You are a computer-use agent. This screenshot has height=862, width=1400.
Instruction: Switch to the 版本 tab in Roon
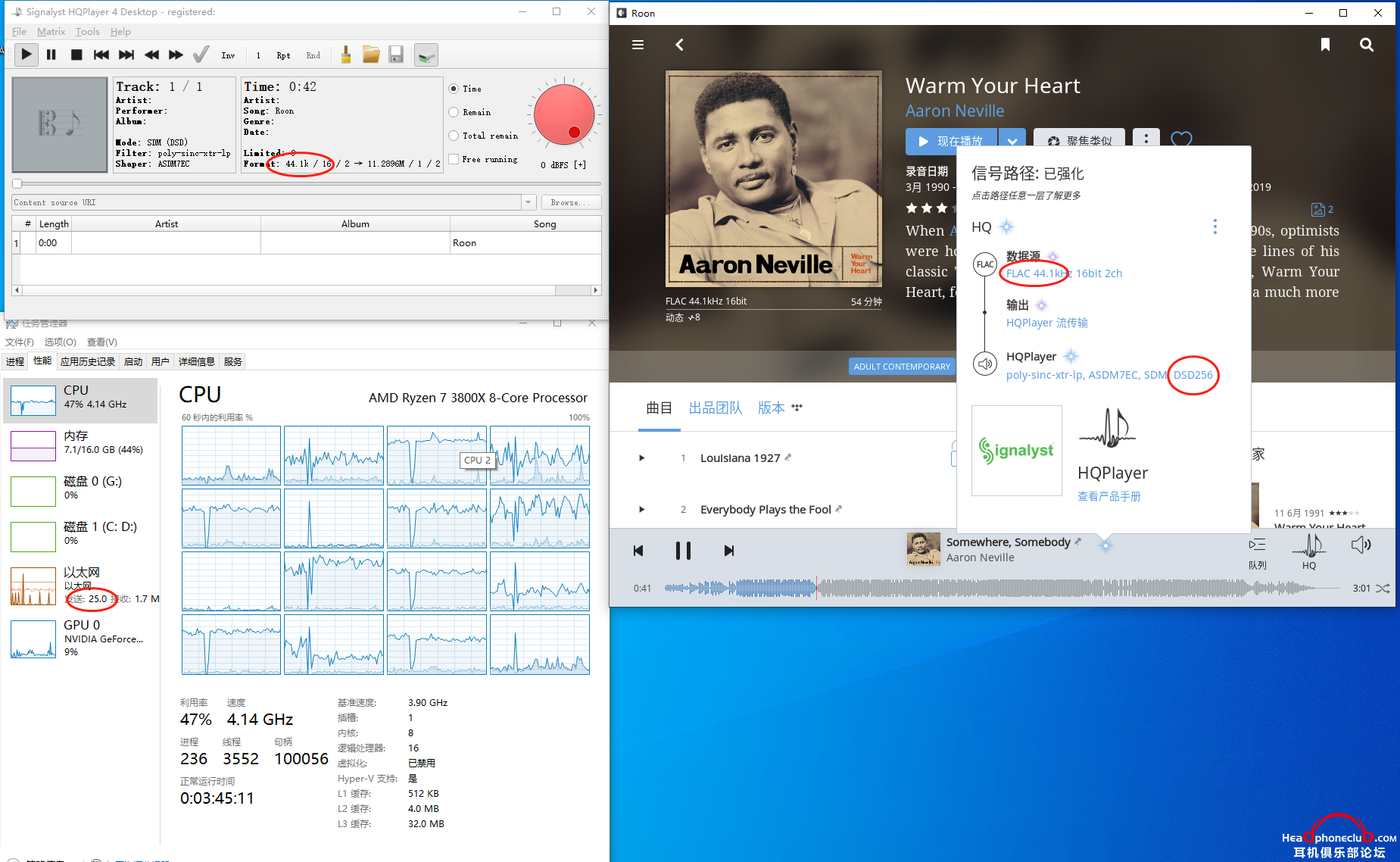[x=772, y=408]
